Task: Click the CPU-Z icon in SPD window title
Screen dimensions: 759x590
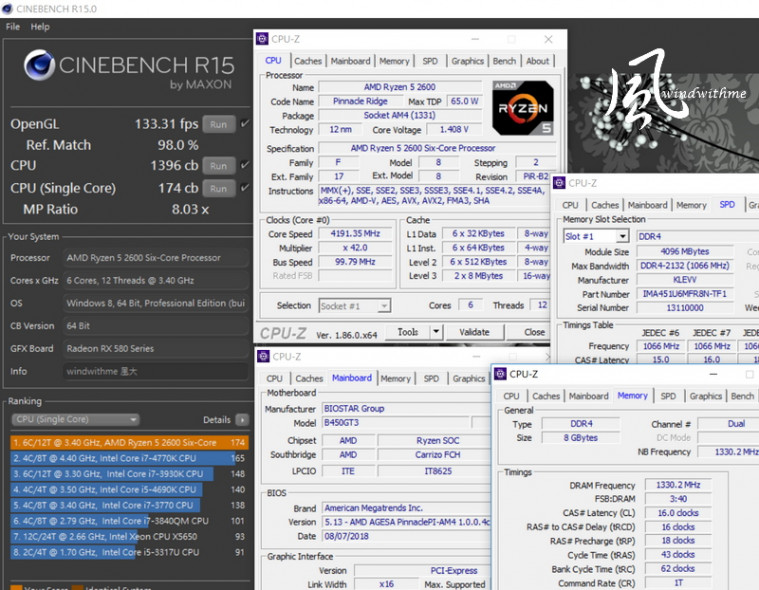Action: (559, 183)
